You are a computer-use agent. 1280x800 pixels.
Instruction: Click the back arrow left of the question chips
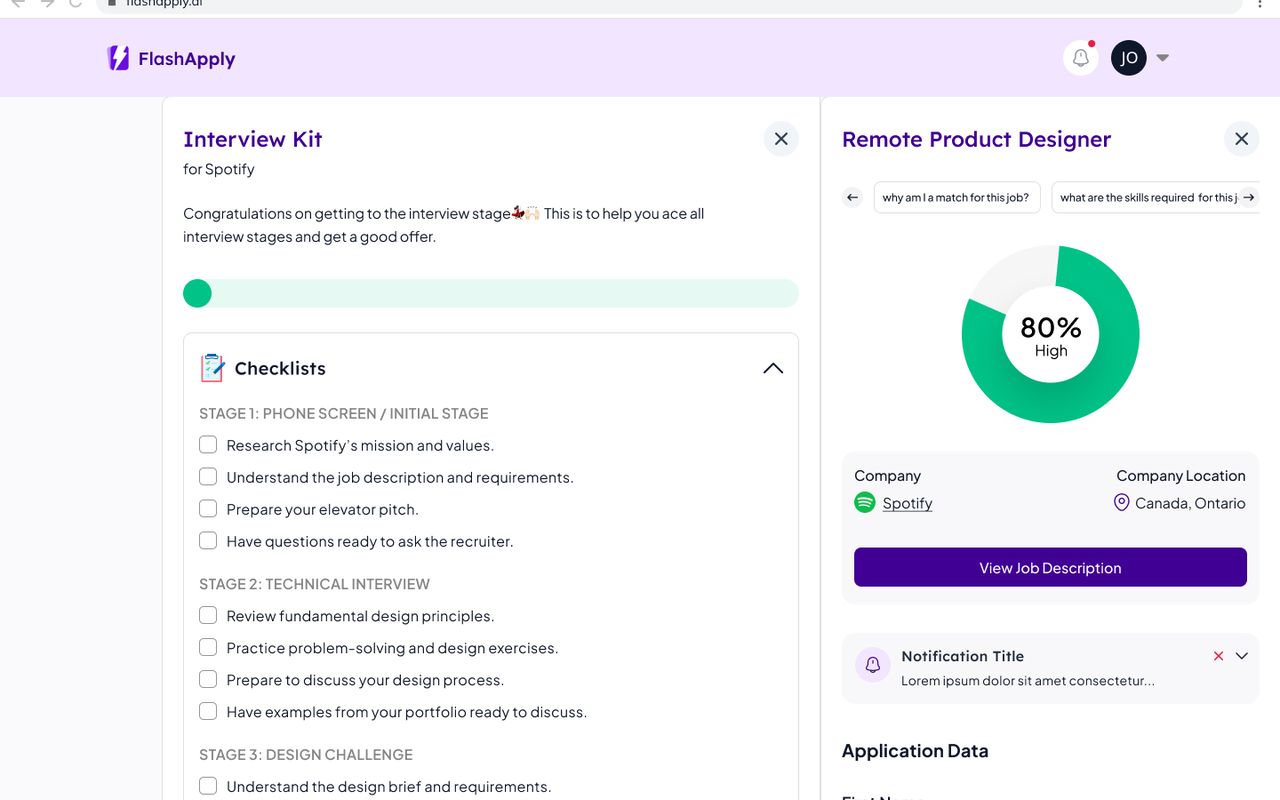(x=852, y=197)
